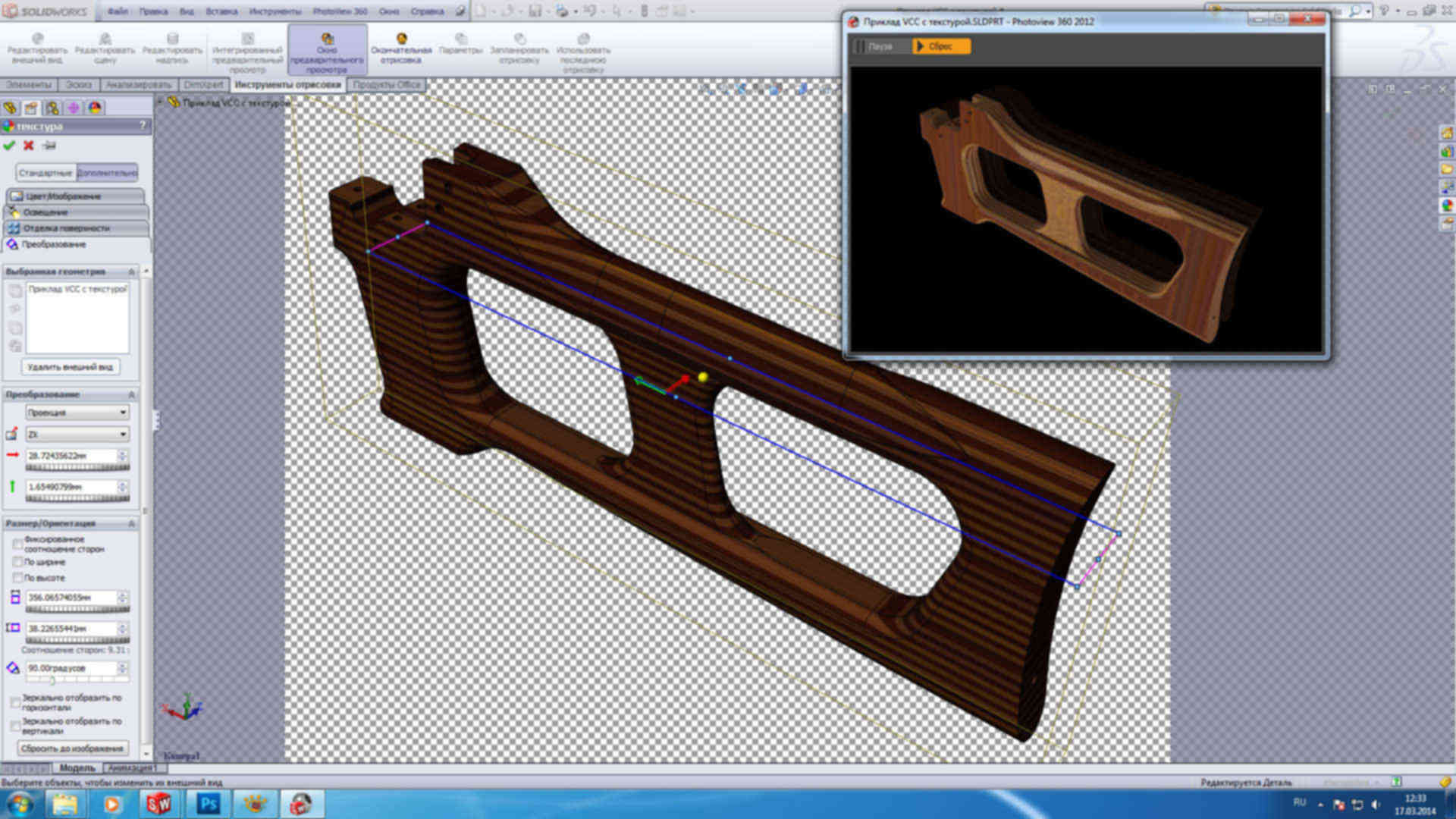Click 'Сбросить до изображения' button
This screenshot has height=819, width=1456.
(x=72, y=748)
